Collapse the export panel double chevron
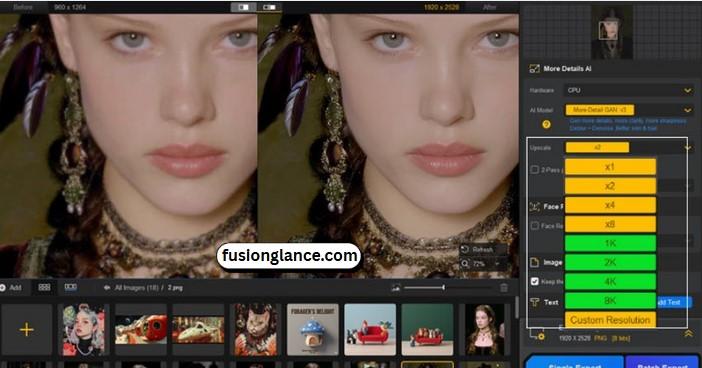This screenshot has height=368, width=702. tap(689, 334)
